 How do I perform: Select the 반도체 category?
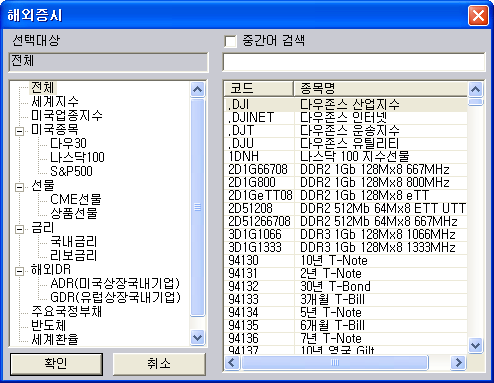pos(49,325)
